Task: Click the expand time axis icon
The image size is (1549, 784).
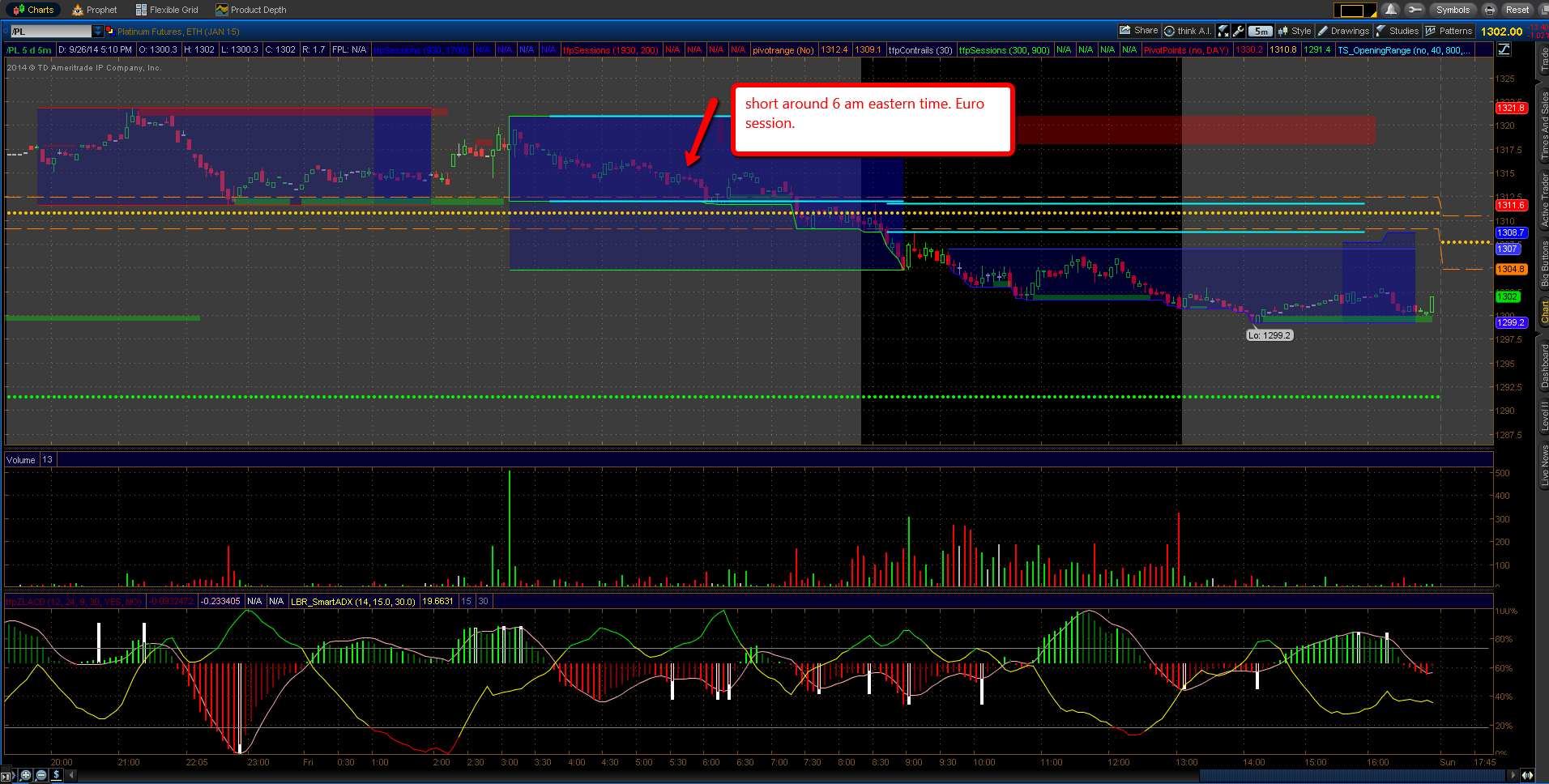Action: pyautogui.click(x=1528, y=775)
